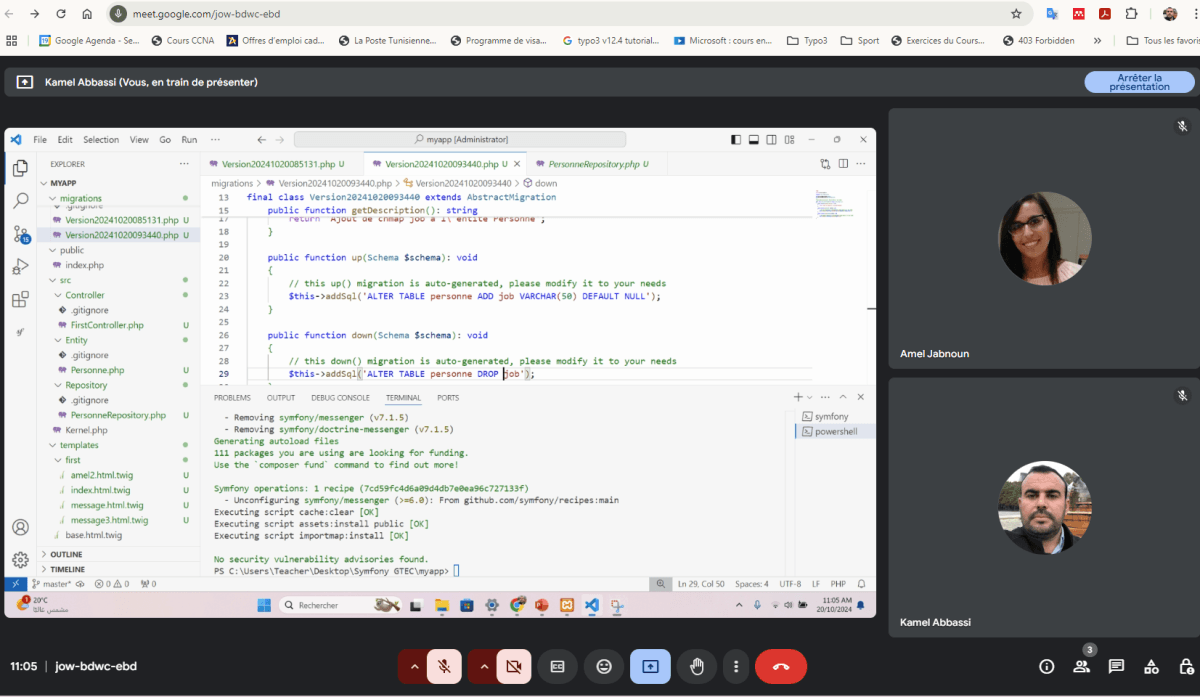Click the Meet activities shapes icon

1151,666
